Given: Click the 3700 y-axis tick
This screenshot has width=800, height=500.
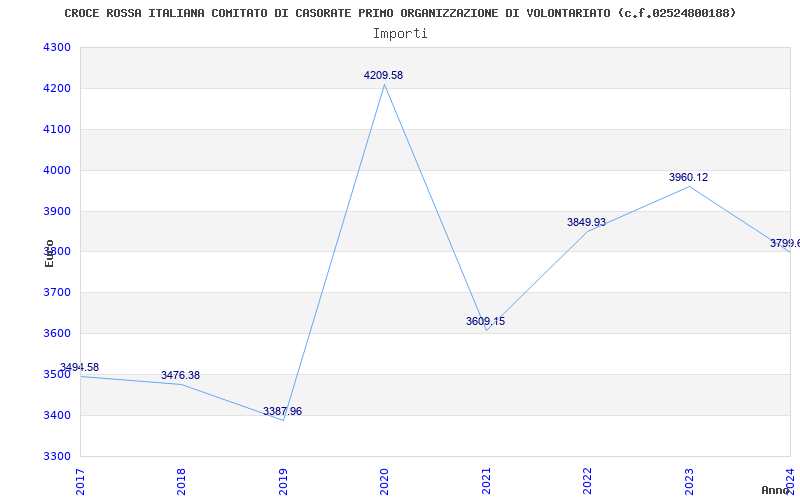Looking at the screenshot, I should [x=57, y=292].
